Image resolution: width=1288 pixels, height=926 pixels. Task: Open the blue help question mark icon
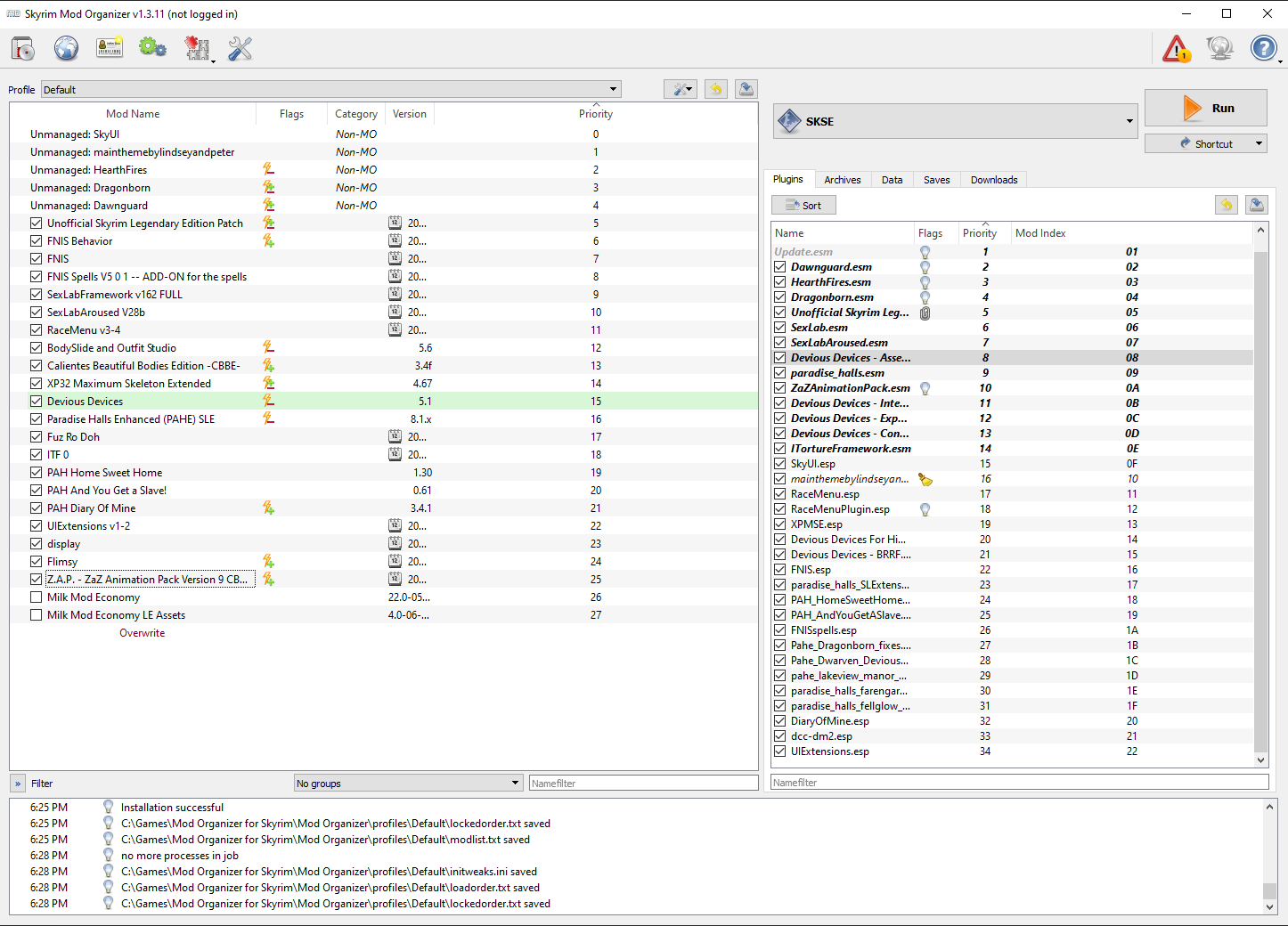tap(1263, 48)
